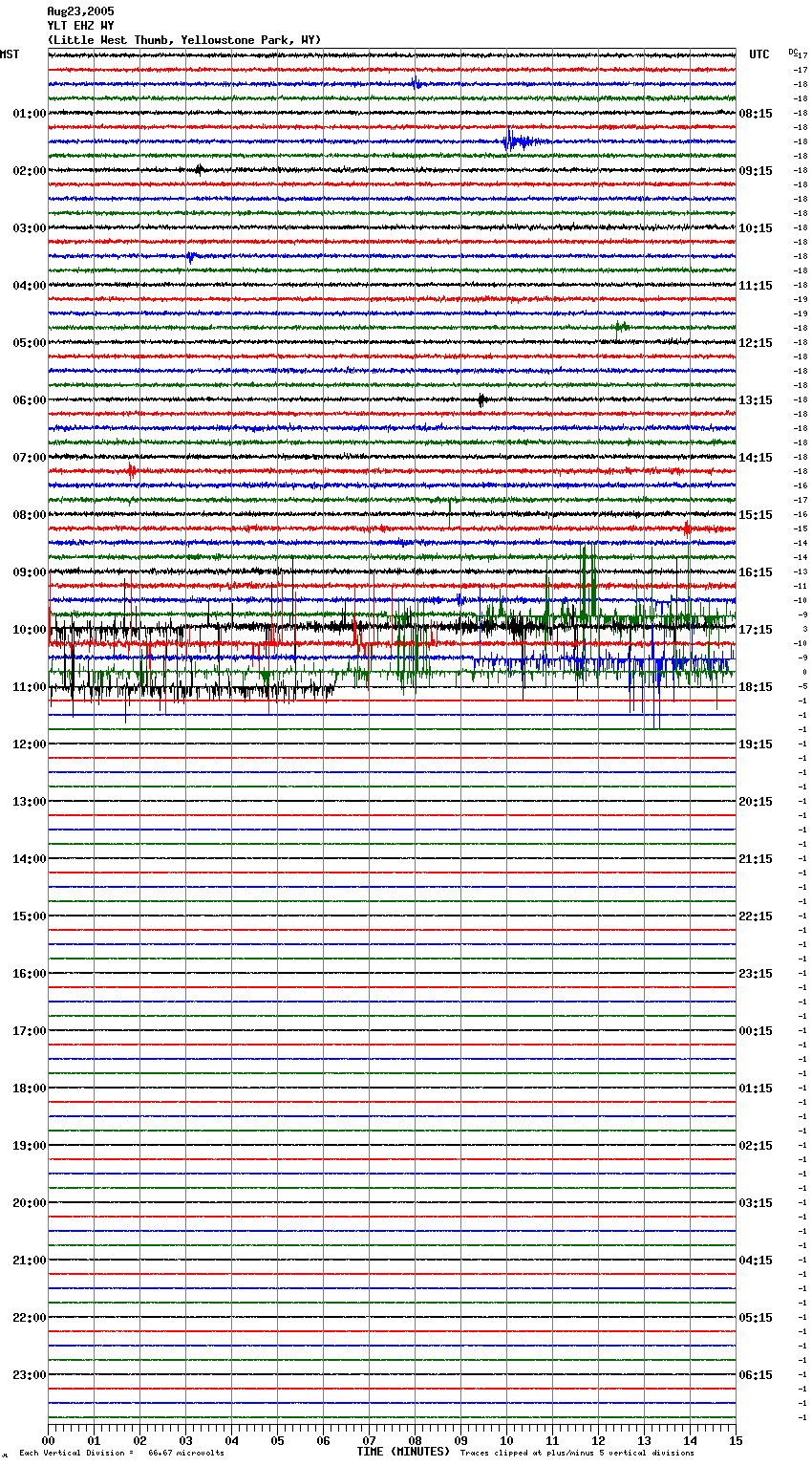Click the 00 tick on the minutes axis
812x1466 pixels.
point(48,1440)
